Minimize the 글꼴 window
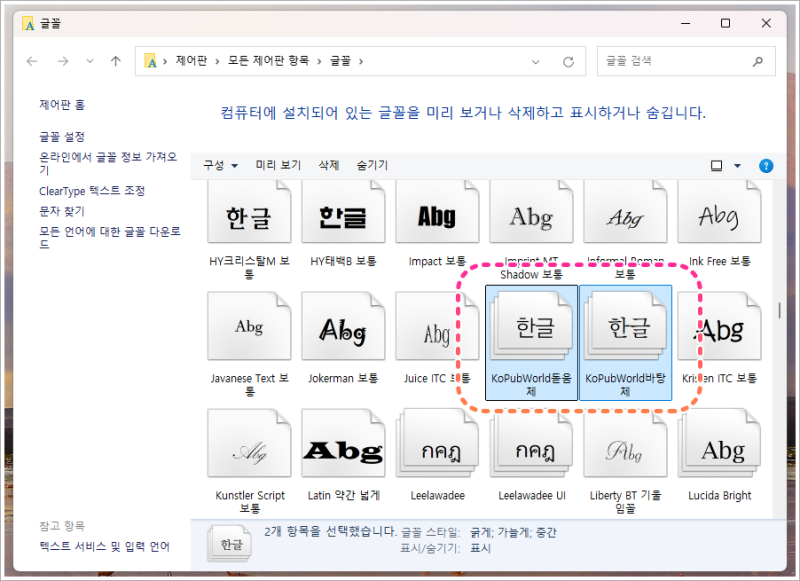800x581 pixels. 685,23
